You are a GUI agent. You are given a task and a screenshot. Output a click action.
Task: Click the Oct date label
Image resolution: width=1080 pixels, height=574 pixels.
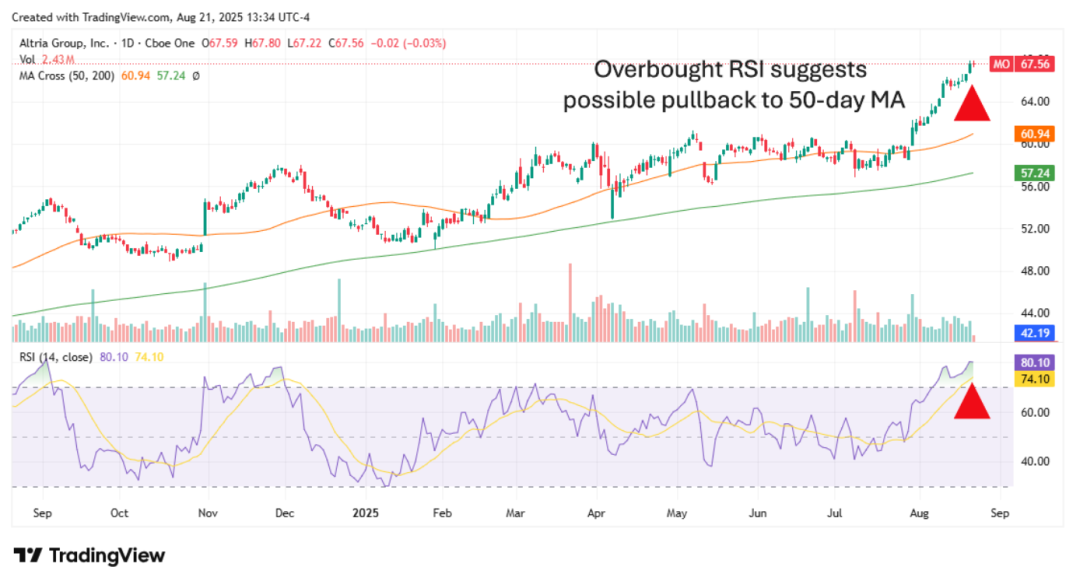pos(119,513)
